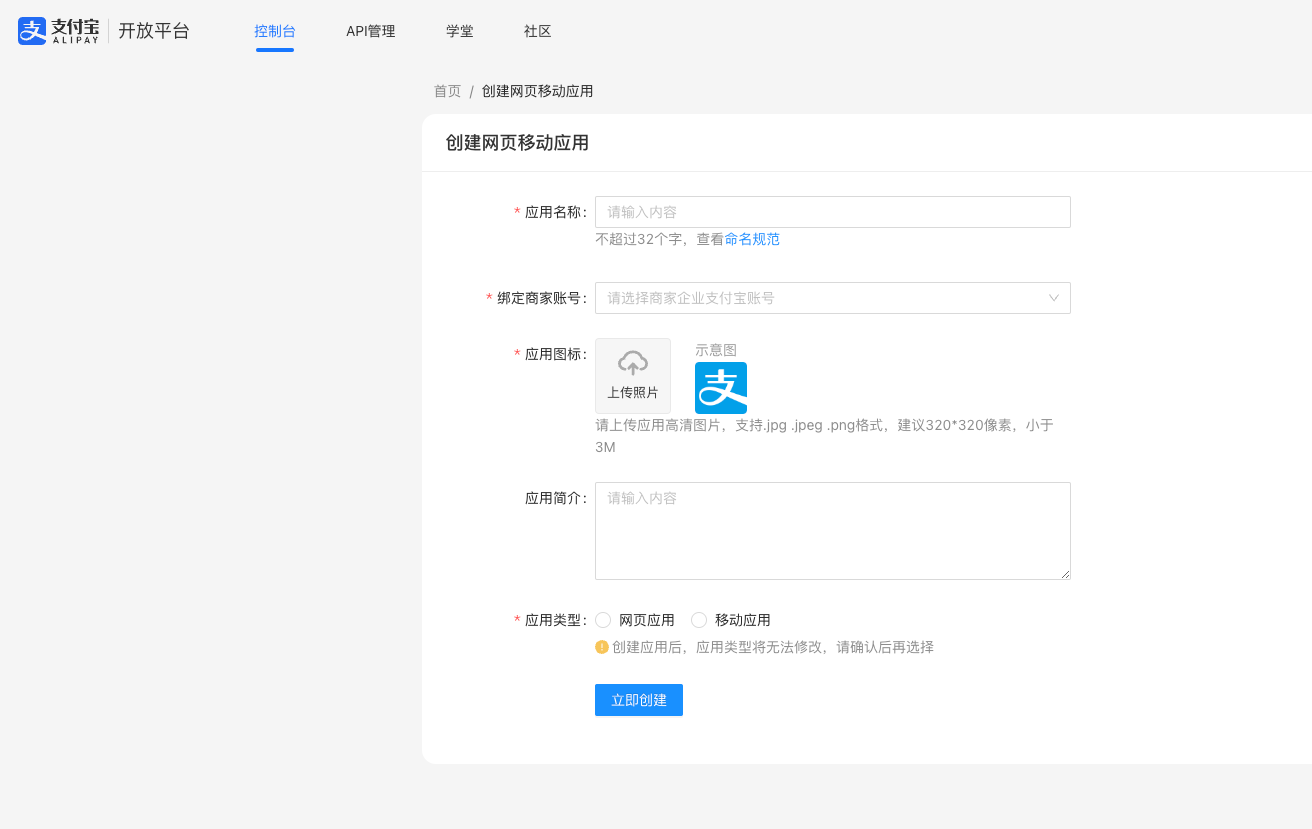Screen dimensions: 1312x829
Task: Focus the 应用简介 text area
Action: (833, 531)
